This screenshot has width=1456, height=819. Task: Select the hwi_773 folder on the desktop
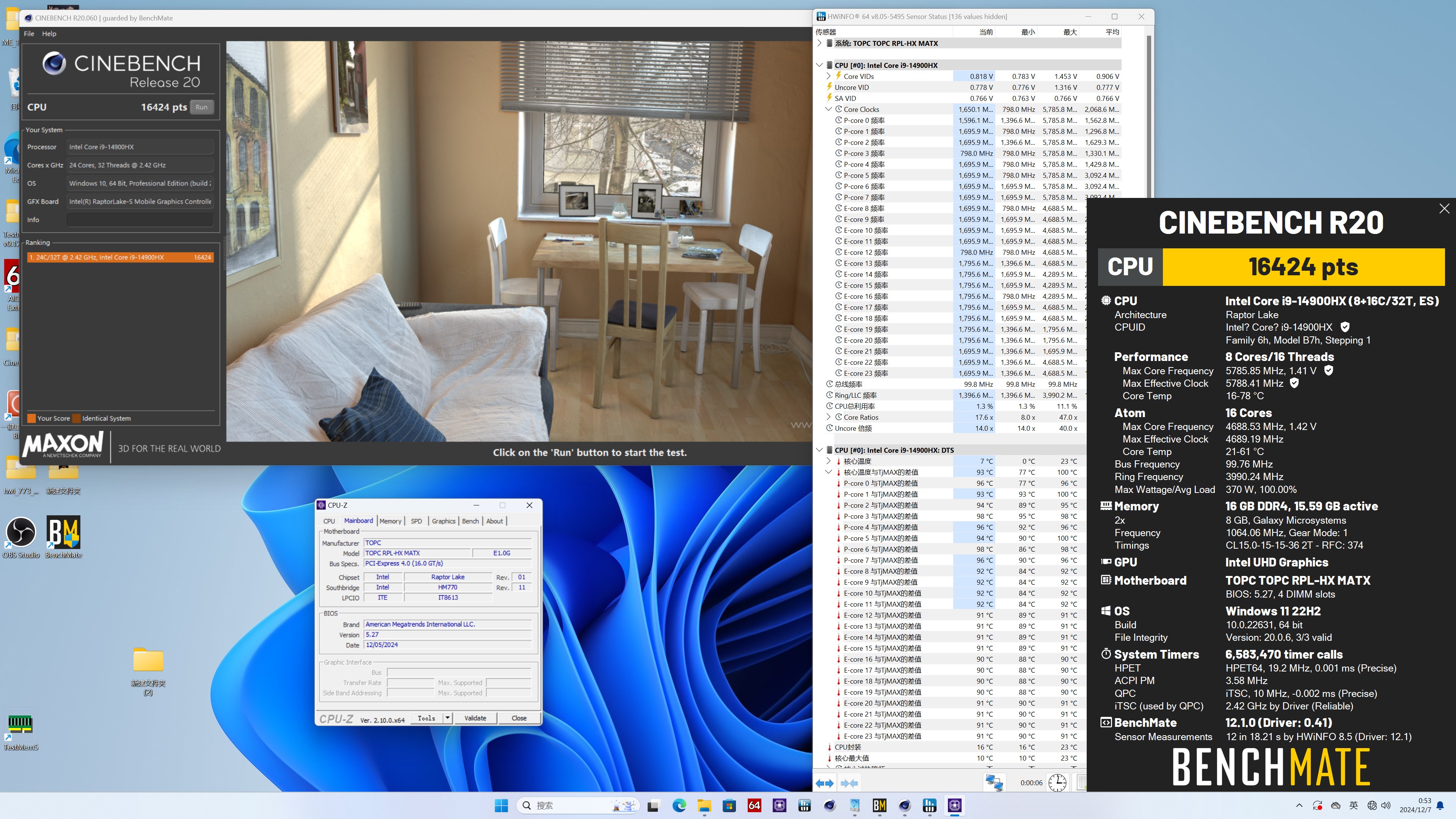pos(22,476)
